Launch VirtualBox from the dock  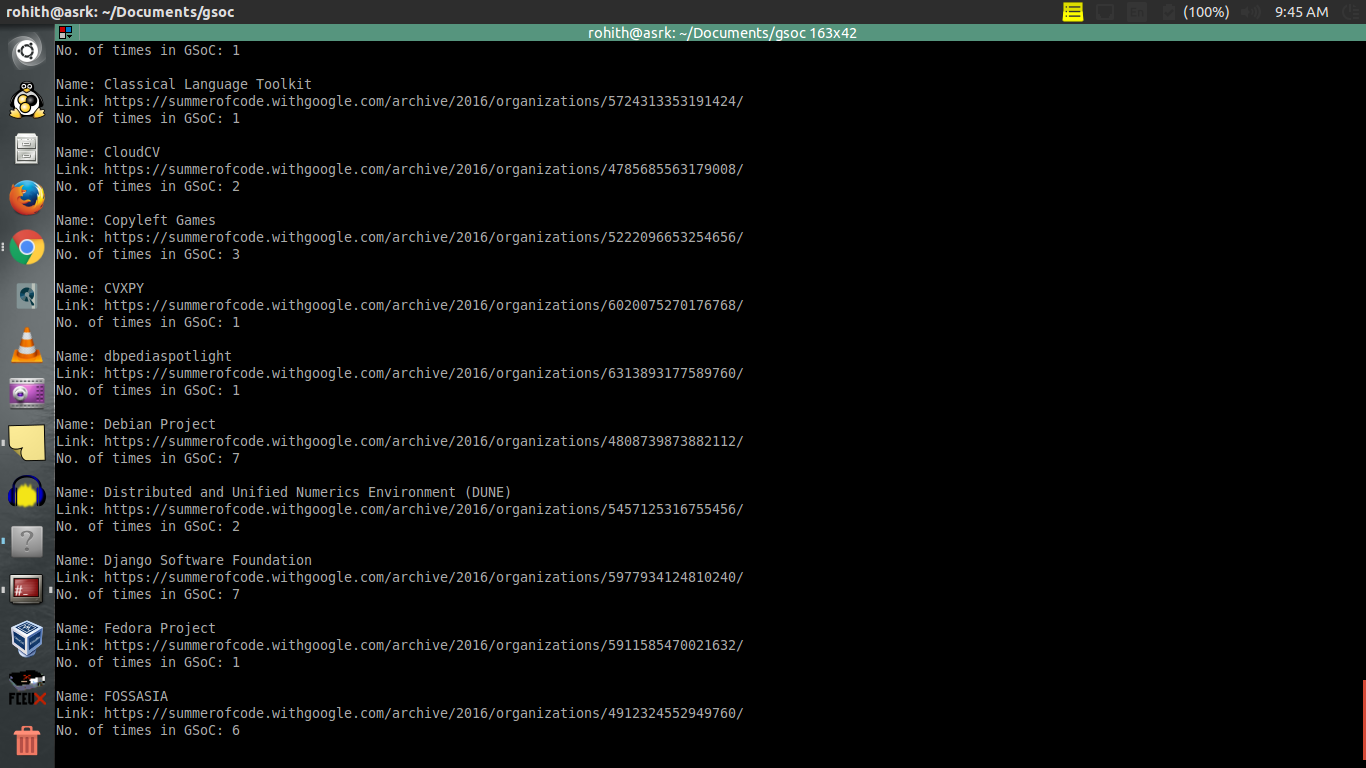pyautogui.click(x=27, y=639)
